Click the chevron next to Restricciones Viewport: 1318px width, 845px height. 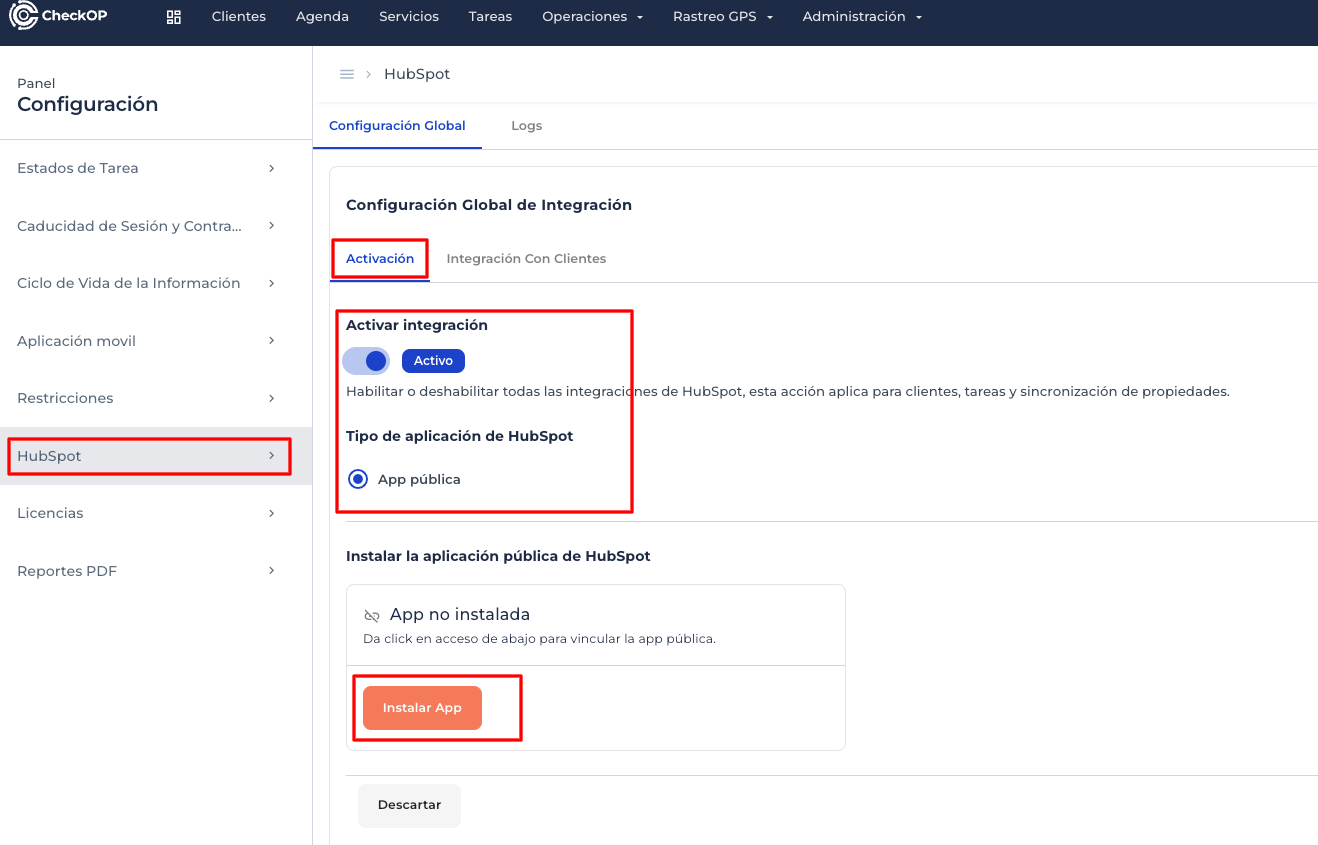click(x=271, y=398)
